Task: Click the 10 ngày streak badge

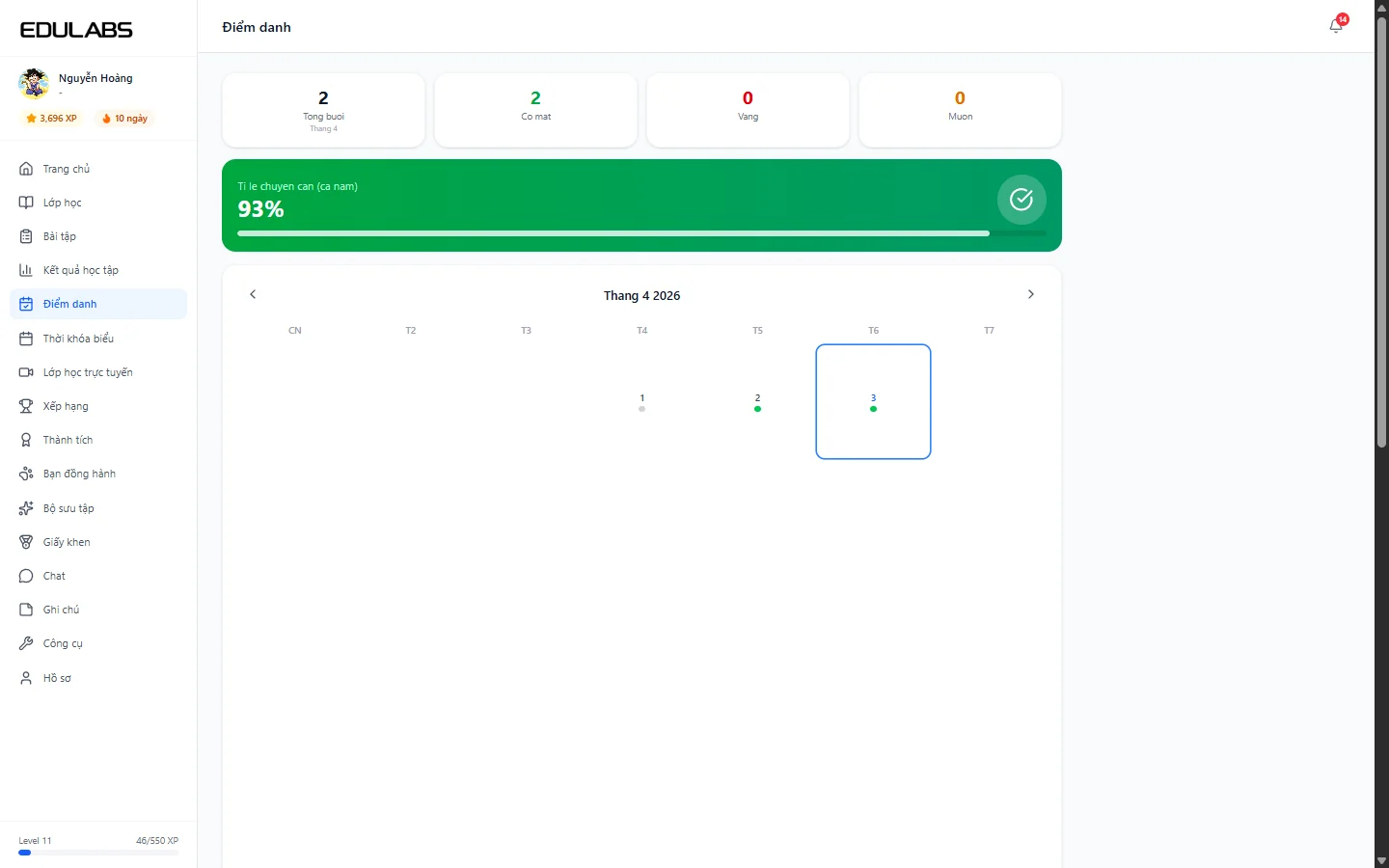Action: (124, 119)
